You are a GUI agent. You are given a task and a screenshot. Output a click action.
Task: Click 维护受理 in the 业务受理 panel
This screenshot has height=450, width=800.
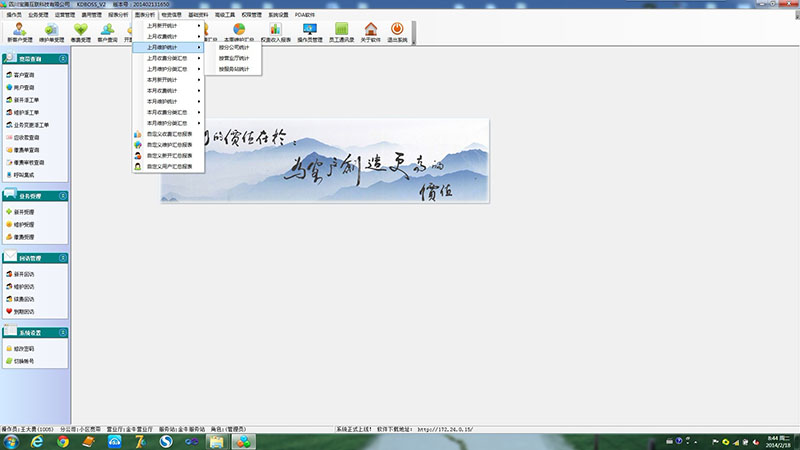pyautogui.click(x=20, y=224)
